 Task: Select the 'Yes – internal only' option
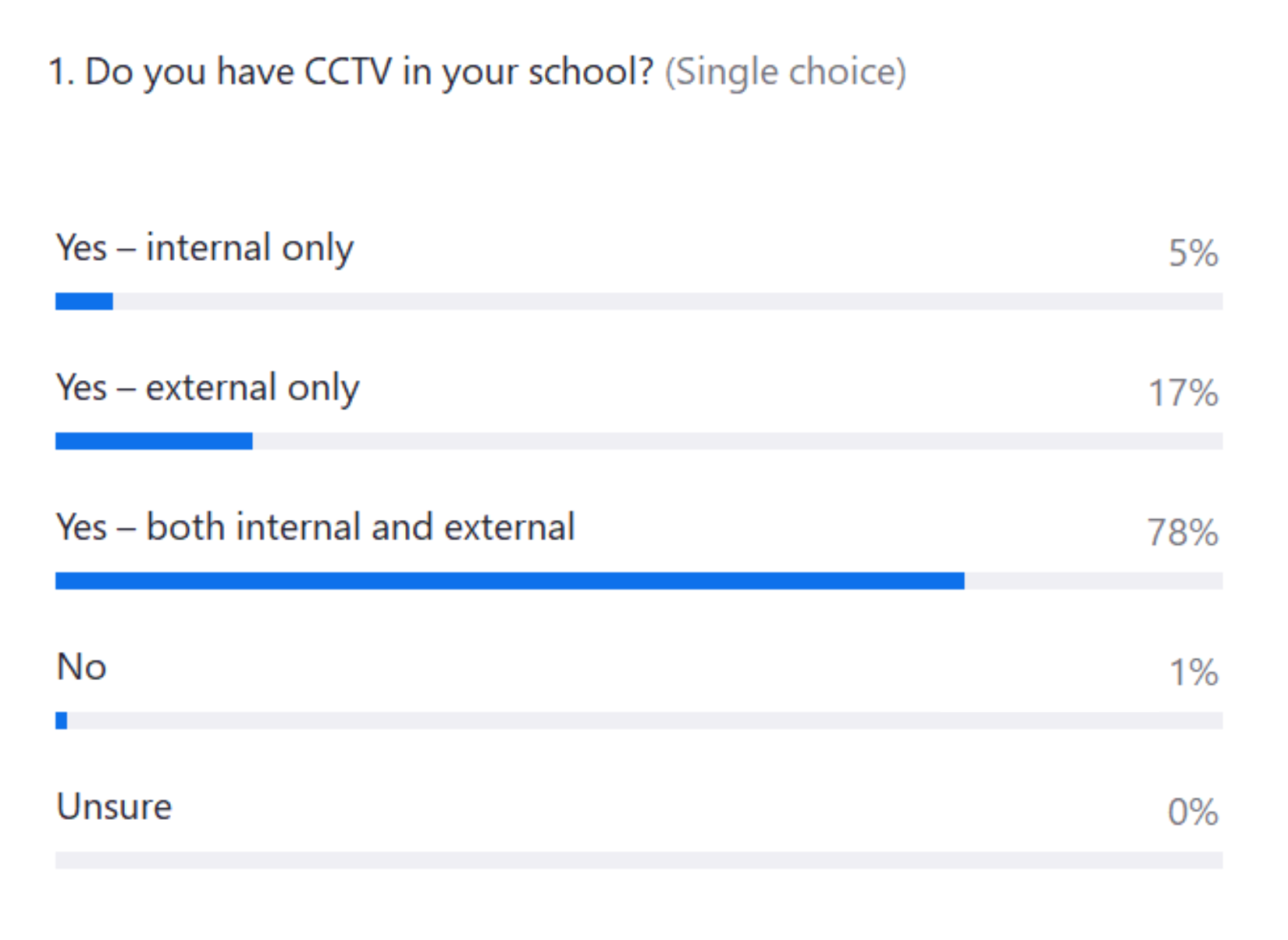pyautogui.click(x=205, y=248)
